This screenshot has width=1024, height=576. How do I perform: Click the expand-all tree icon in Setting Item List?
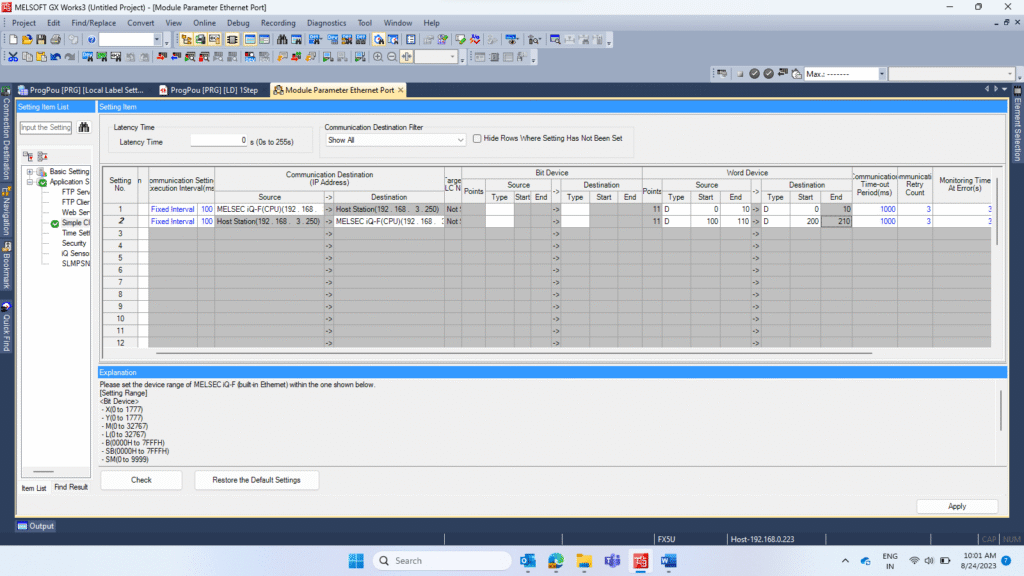pyautogui.click(x=28, y=156)
